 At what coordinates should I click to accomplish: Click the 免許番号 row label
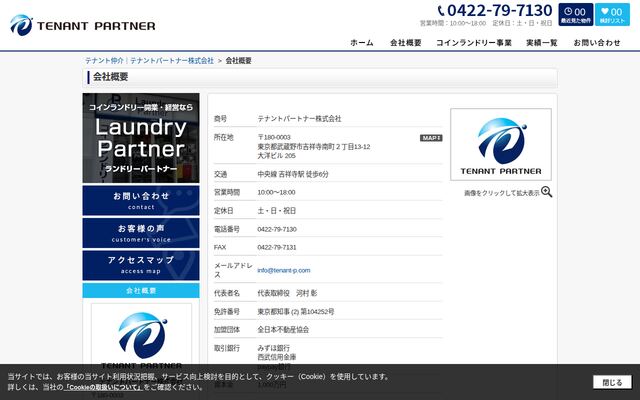click(227, 312)
